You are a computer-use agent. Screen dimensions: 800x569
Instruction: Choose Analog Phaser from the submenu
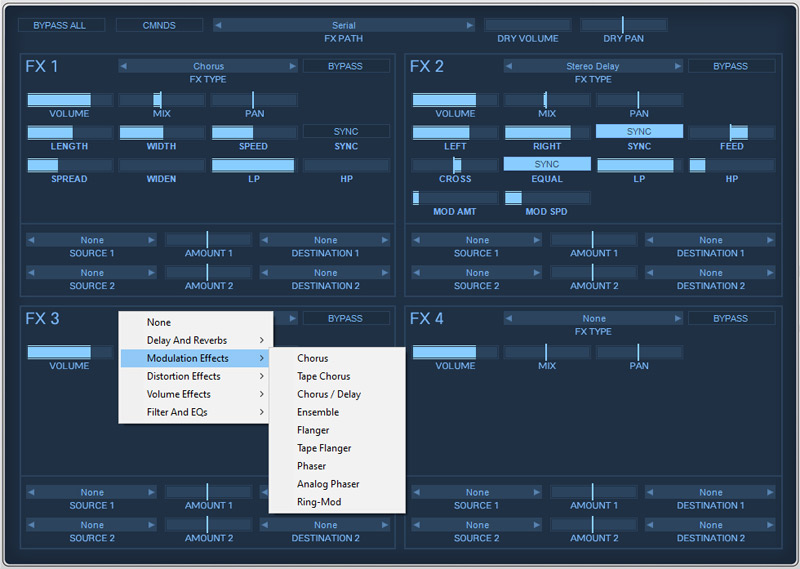[x=328, y=484]
